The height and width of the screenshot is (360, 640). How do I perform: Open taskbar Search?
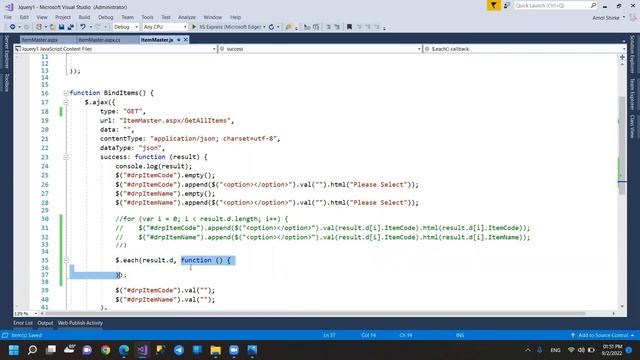pyautogui.click(x=32, y=350)
